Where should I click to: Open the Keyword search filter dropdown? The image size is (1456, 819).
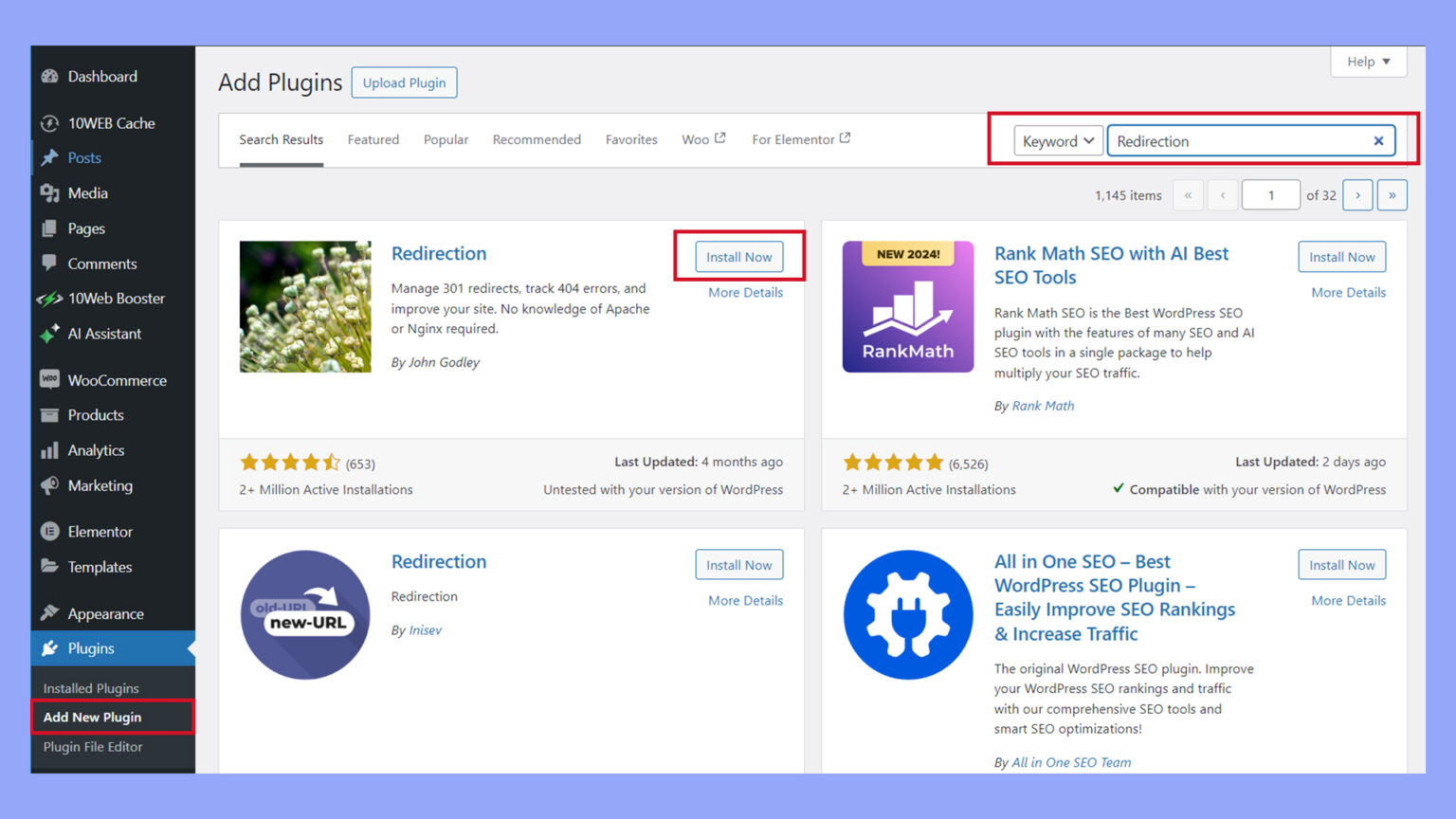[x=1057, y=140]
